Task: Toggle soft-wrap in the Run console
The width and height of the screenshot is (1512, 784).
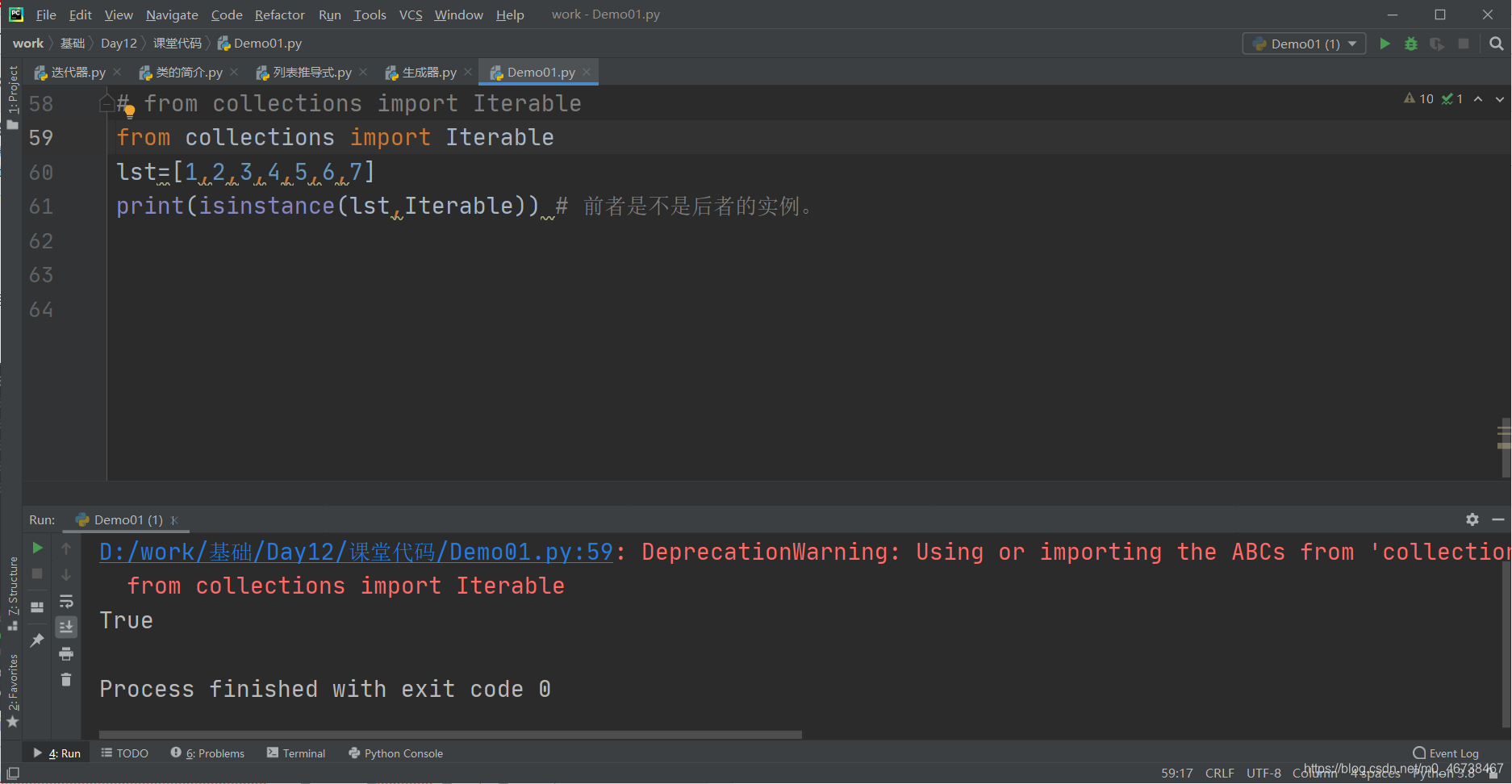Action: tap(66, 601)
